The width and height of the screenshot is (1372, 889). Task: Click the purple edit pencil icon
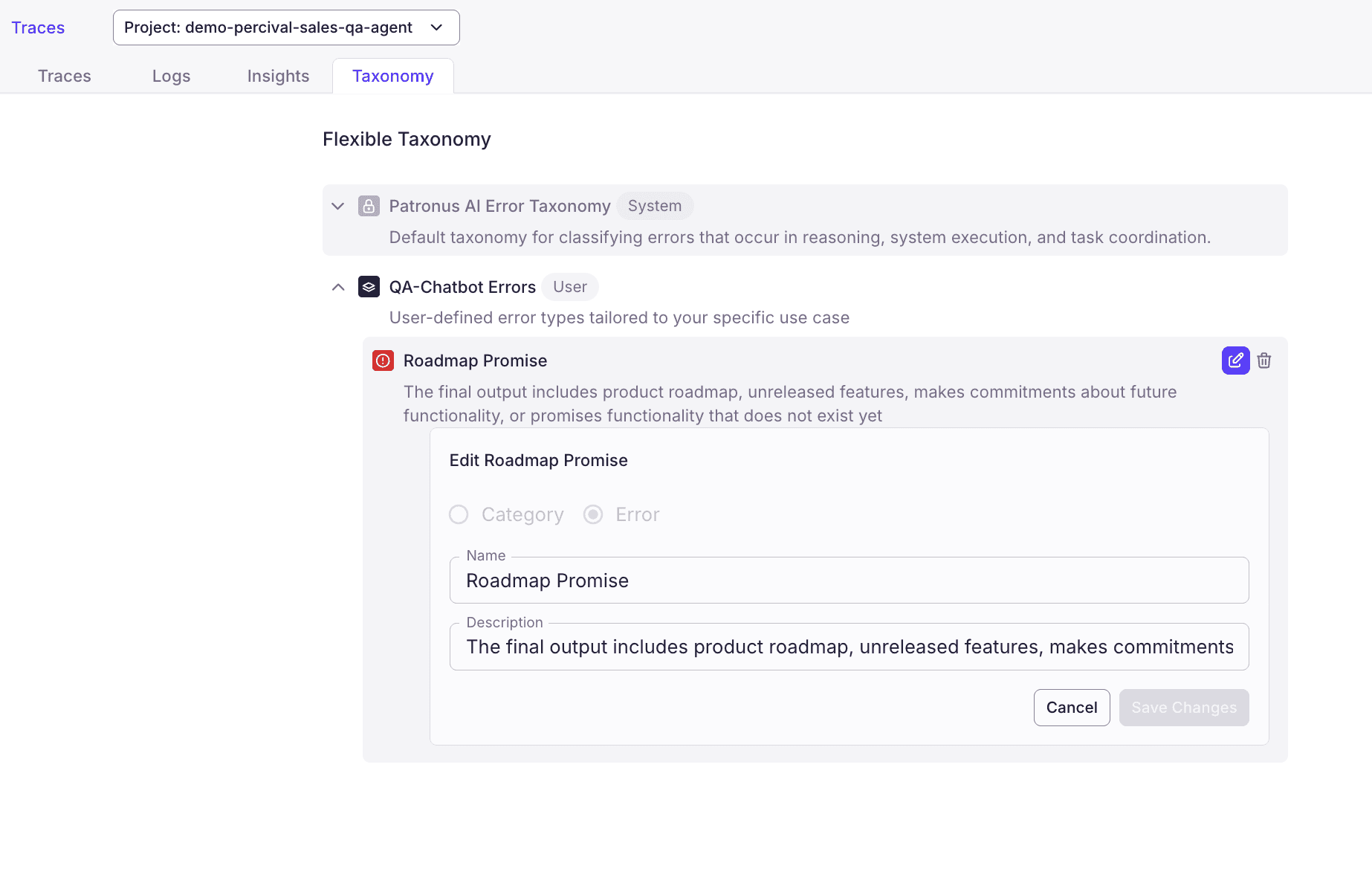coord(1235,361)
